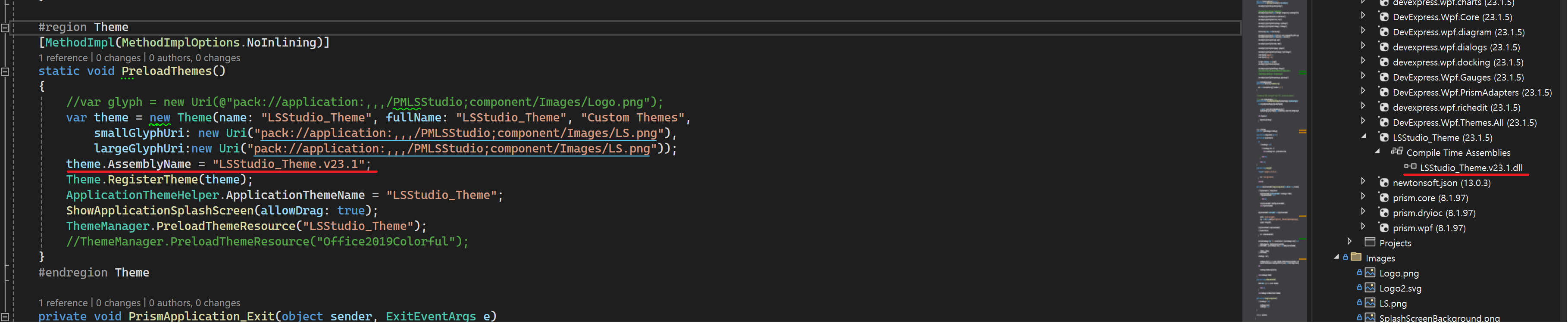Open '1 reference' CodeLens above PreloadThemes
Image resolution: width=1568 pixels, height=323 pixels.
63,58
